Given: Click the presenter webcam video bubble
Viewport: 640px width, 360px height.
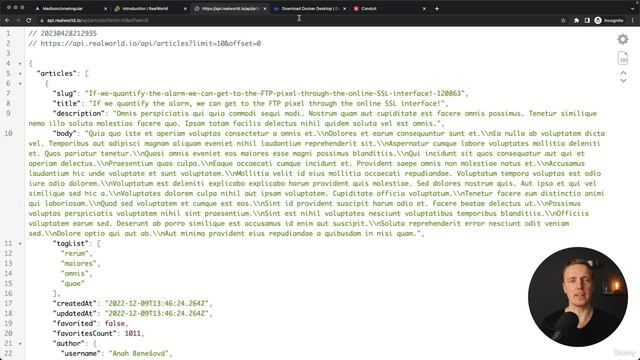Looking at the screenshot, I should 578,297.
